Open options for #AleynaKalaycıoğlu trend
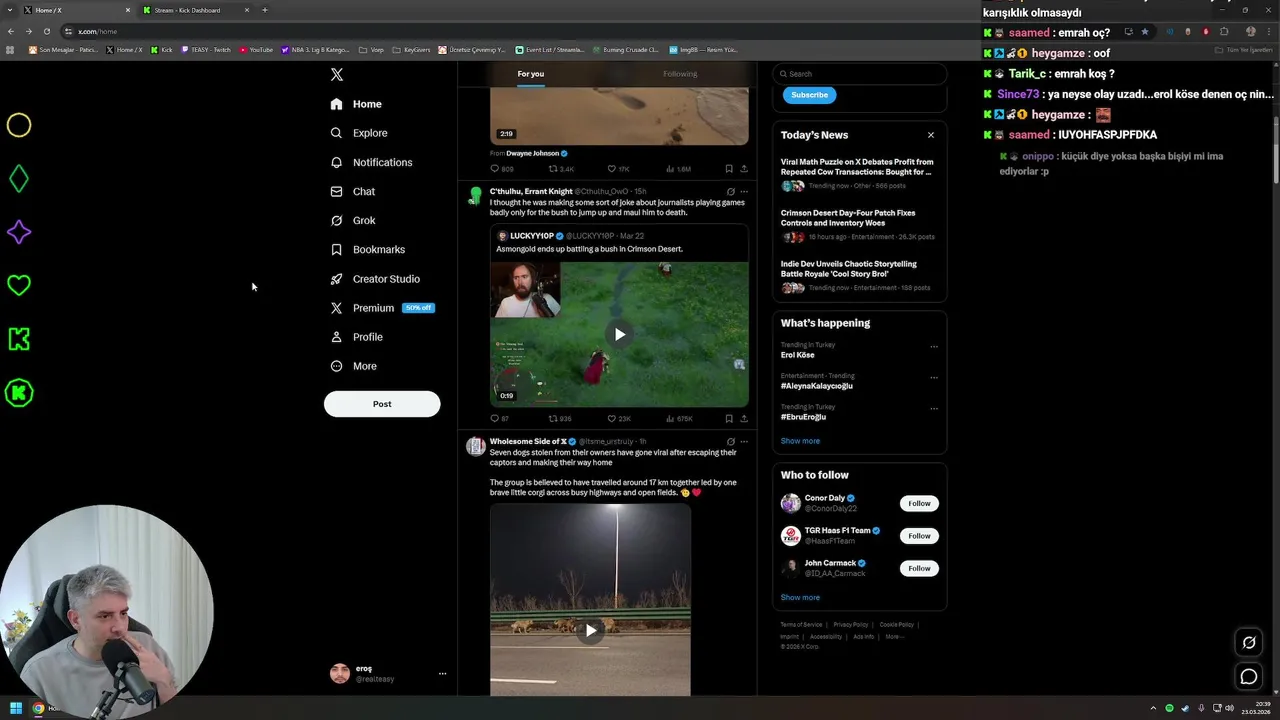 point(934,378)
